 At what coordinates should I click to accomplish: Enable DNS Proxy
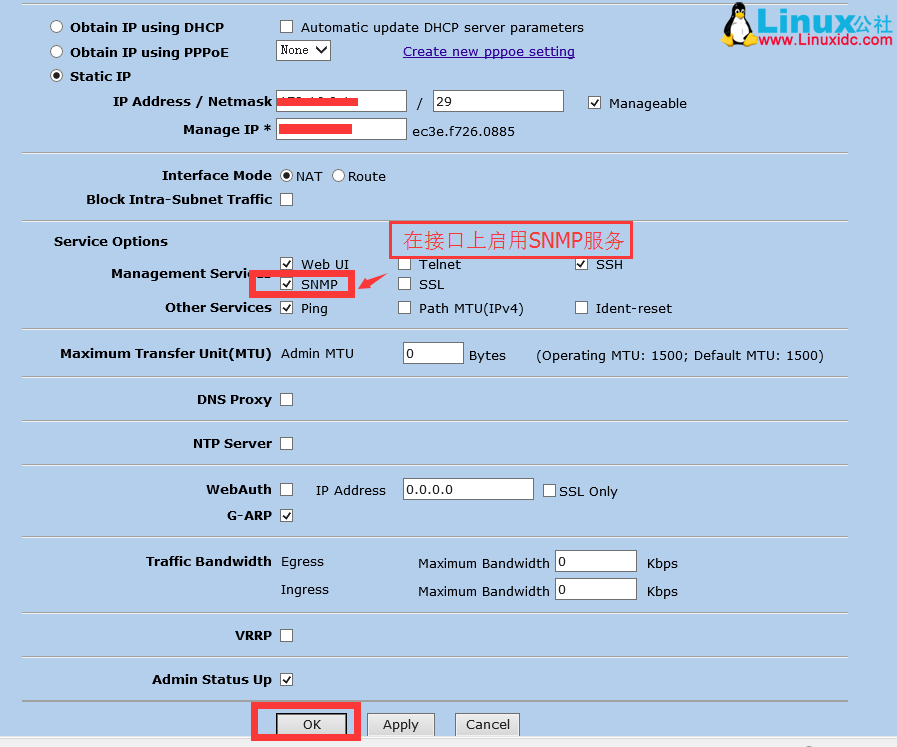(286, 399)
